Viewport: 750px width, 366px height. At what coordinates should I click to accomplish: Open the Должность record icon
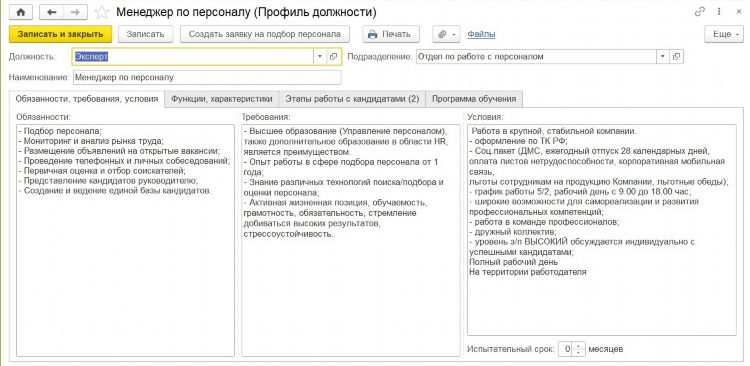[x=333, y=56]
